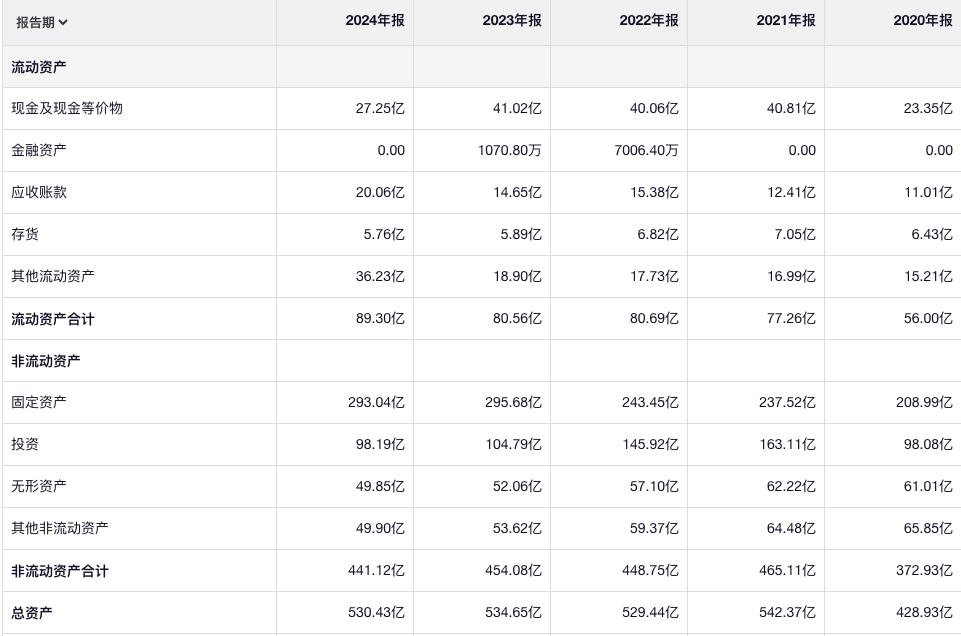The image size is (961, 636).
Task: Open the 报告期 dropdown chevron
Action: tap(63, 23)
